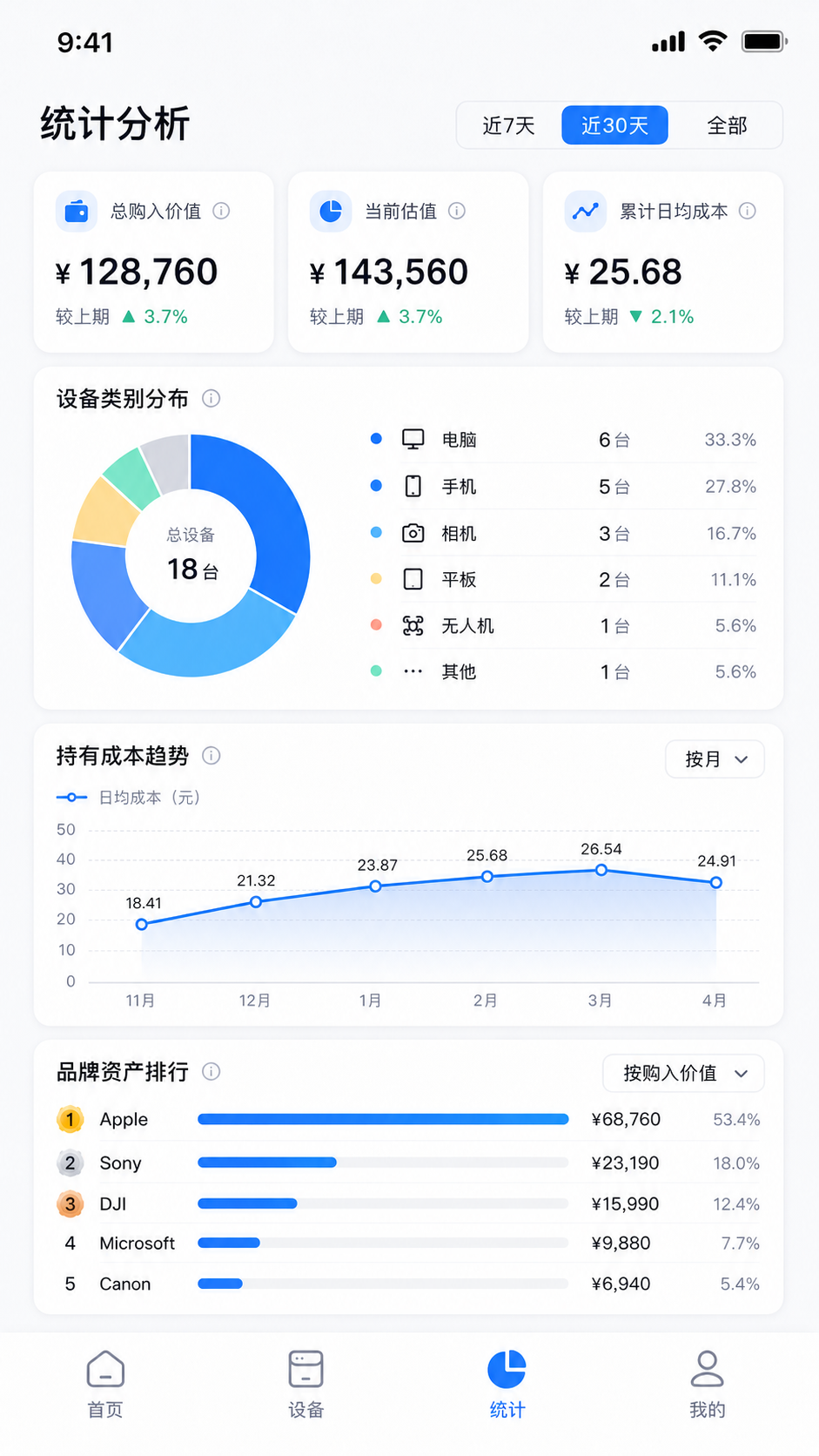Click the dark blue legend dot for 电脑

click(x=376, y=439)
